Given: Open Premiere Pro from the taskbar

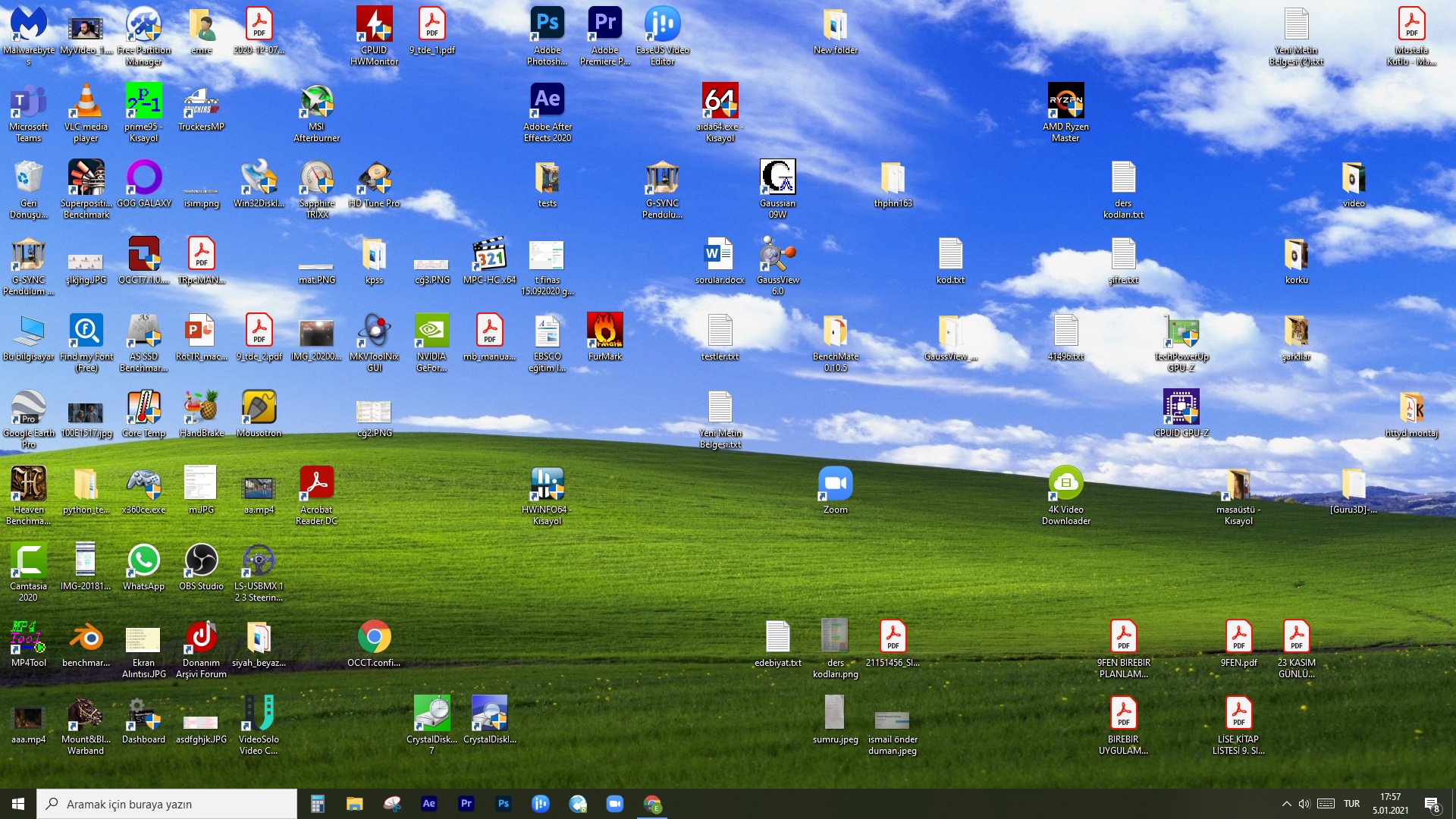Looking at the screenshot, I should click(466, 804).
